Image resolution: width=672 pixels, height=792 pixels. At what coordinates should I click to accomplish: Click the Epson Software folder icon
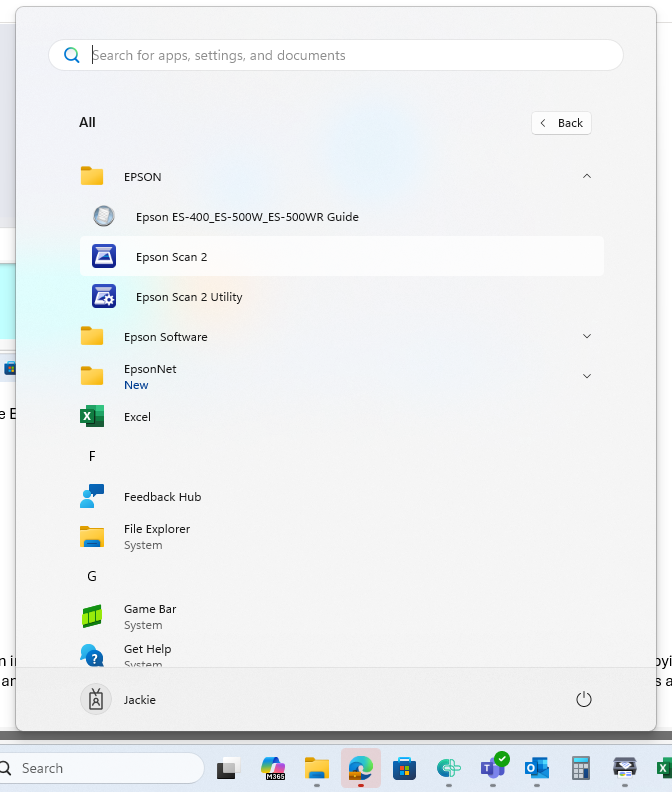click(92, 336)
